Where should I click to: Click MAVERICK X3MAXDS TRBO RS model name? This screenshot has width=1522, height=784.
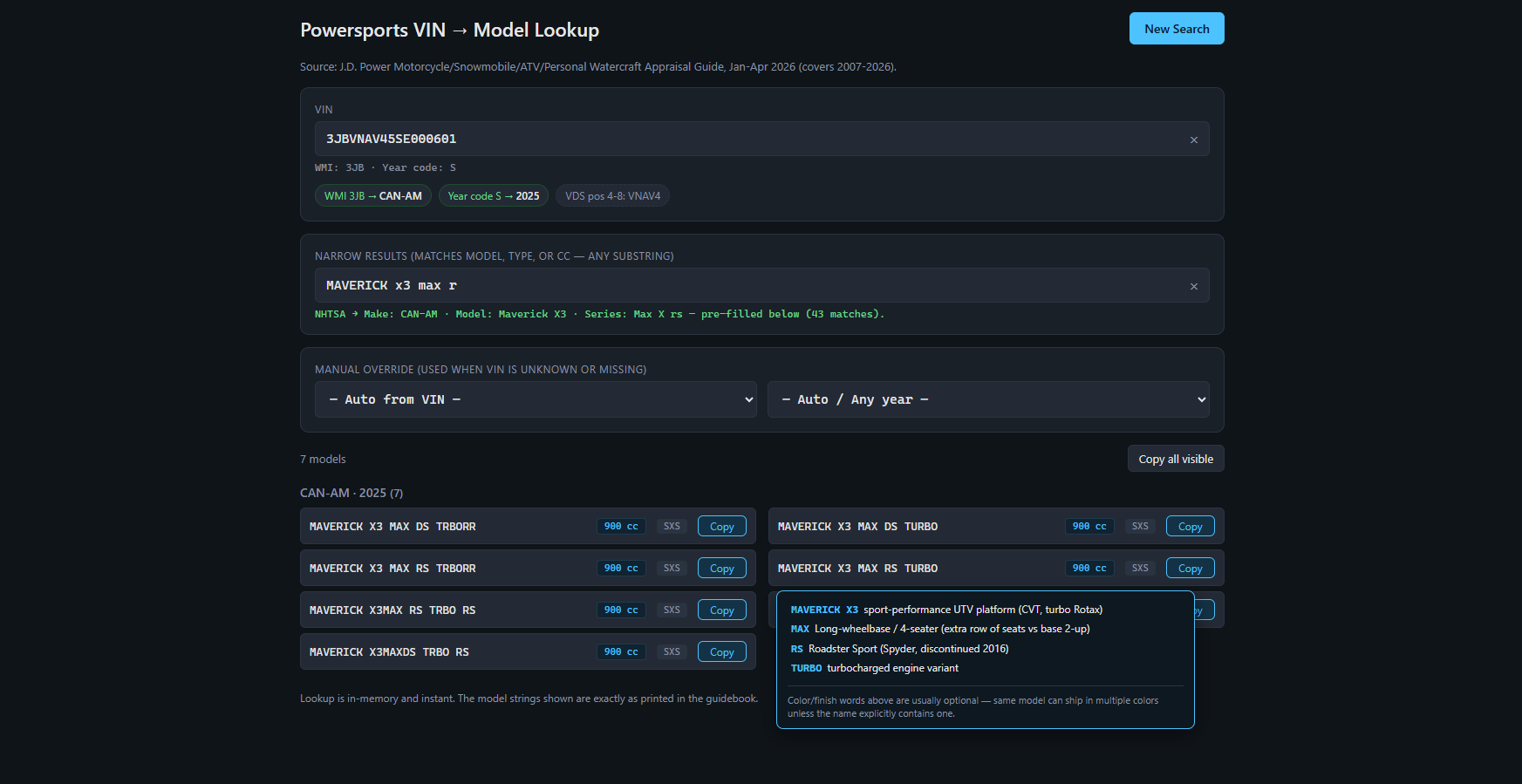389,652
